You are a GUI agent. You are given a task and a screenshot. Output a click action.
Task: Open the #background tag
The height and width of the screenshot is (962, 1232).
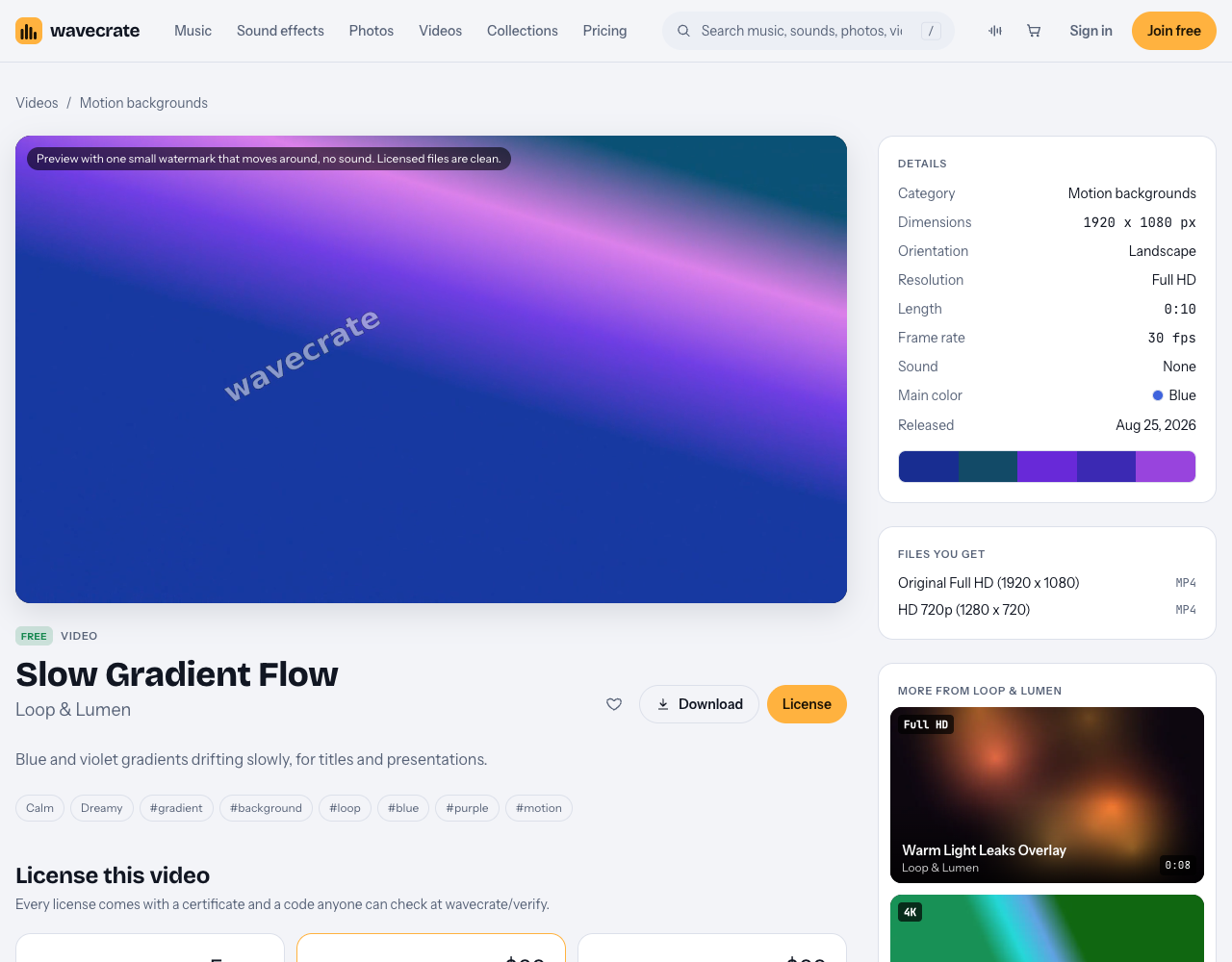click(266, 808)
